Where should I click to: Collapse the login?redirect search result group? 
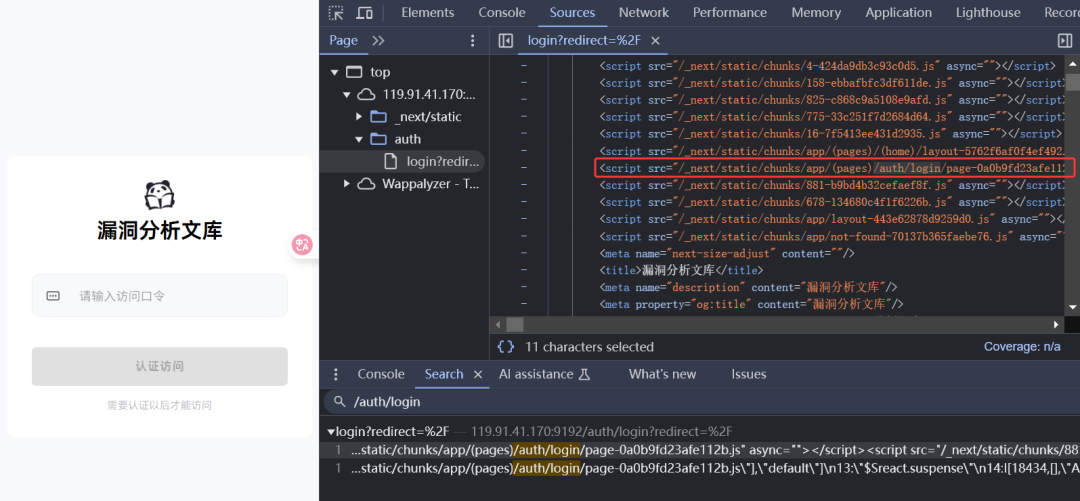click(331, 431)
